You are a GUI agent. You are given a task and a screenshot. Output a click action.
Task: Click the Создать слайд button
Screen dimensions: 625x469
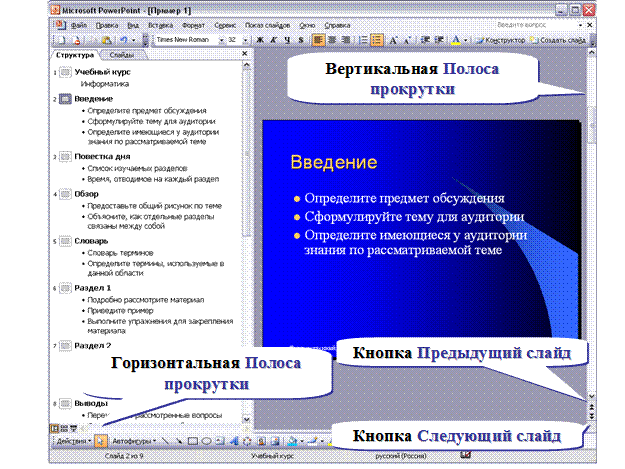point(558,40)
